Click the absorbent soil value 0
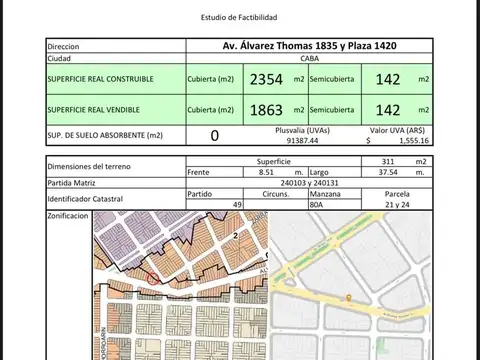 [x=215, y=136]
